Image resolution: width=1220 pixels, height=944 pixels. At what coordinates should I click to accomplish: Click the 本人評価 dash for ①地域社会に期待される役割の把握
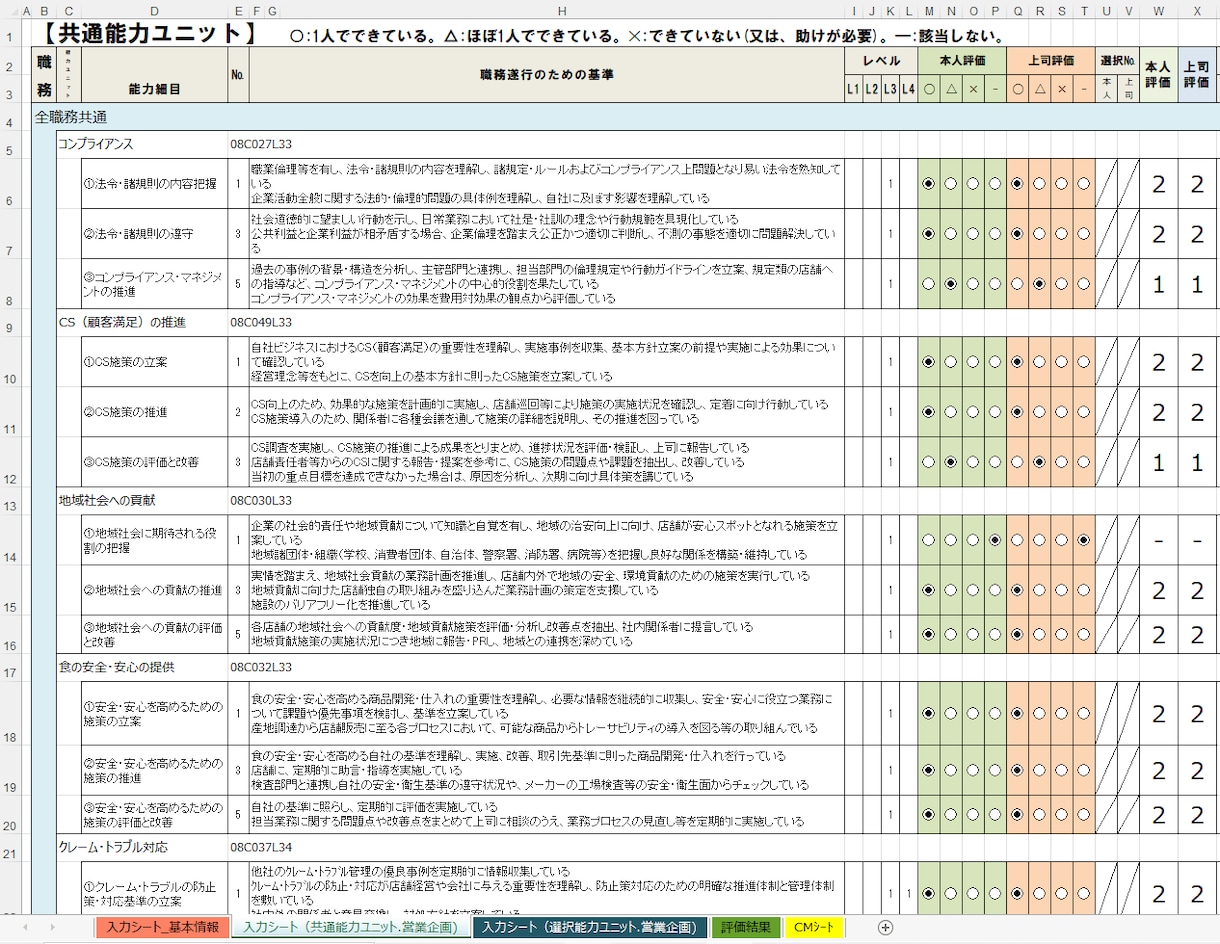coord(1158,541)
